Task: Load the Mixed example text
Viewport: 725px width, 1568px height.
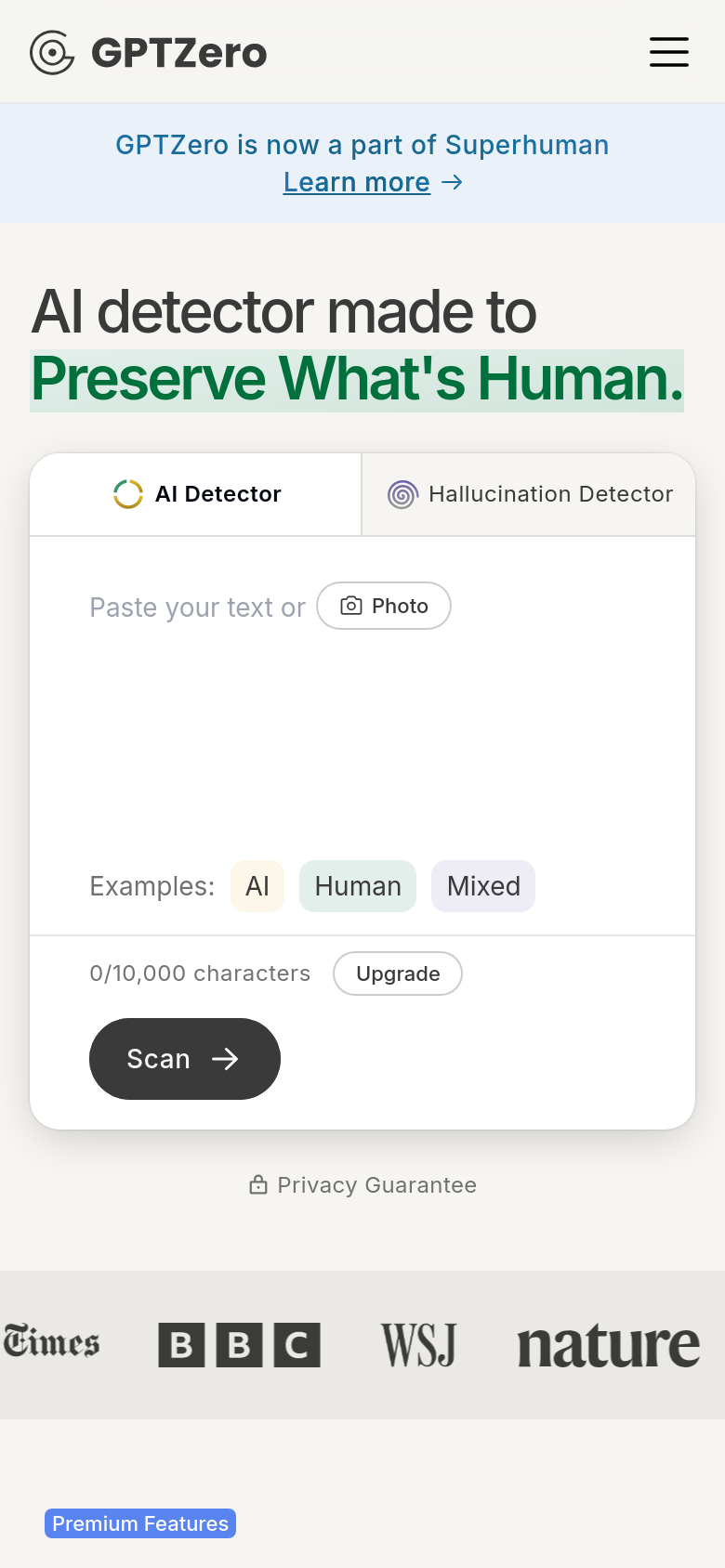Action: tap(483, 886)
